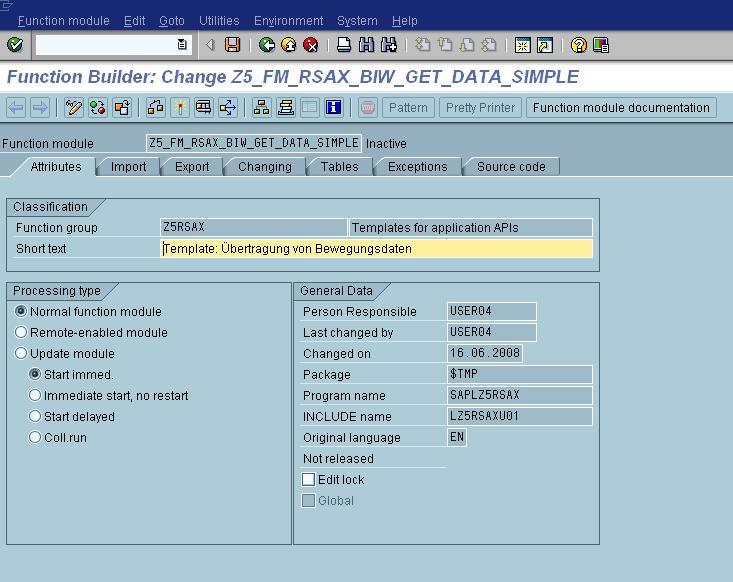Click the Pretty Printer button
This screenshot has width=733, height=582.
coord(480,108)
